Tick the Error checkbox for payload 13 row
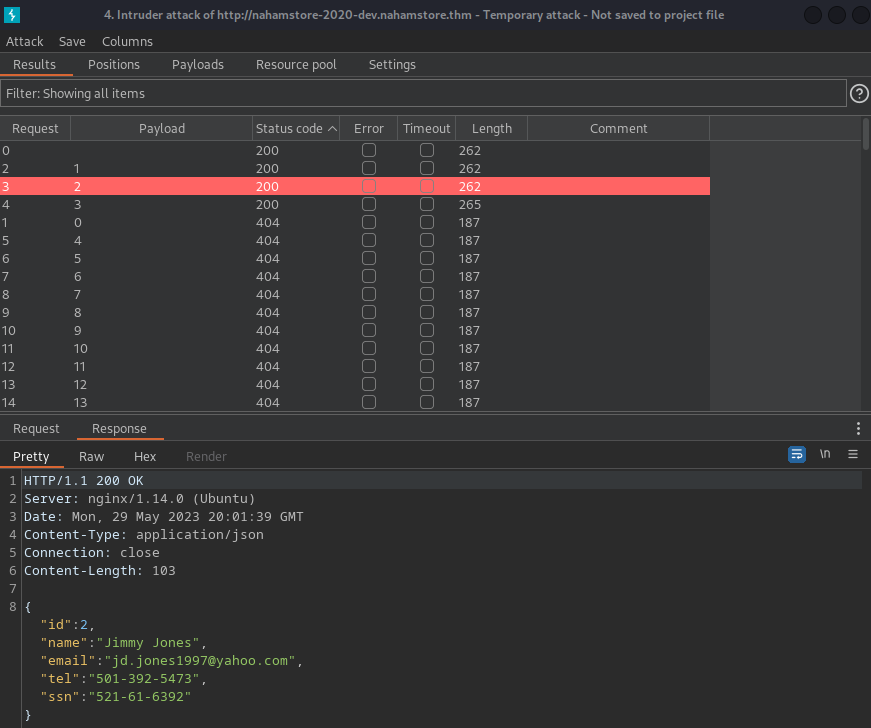Image resolution: width=871 pixels, height=728 pixels. [369, 402]
